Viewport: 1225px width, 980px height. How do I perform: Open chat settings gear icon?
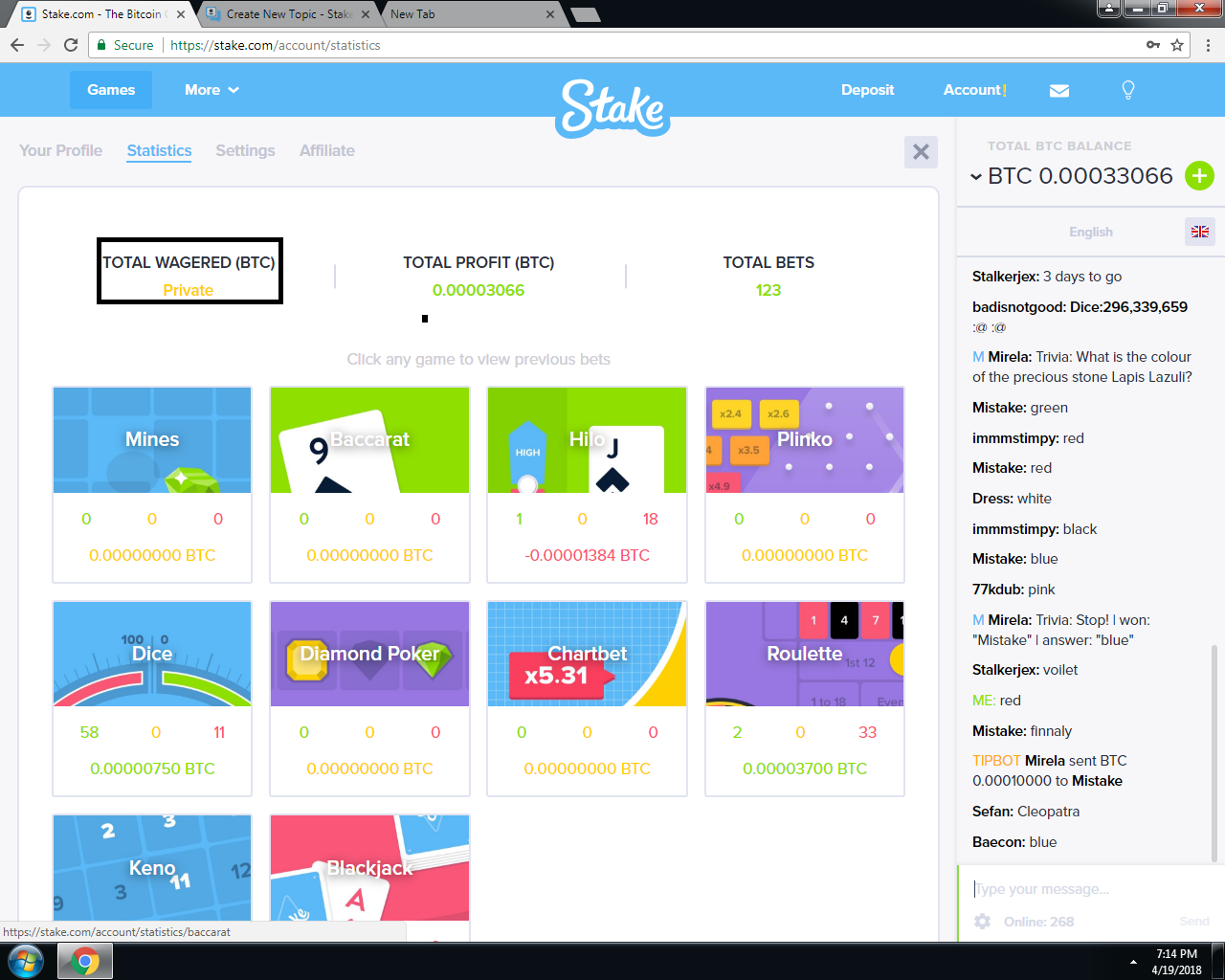point(982,922)
